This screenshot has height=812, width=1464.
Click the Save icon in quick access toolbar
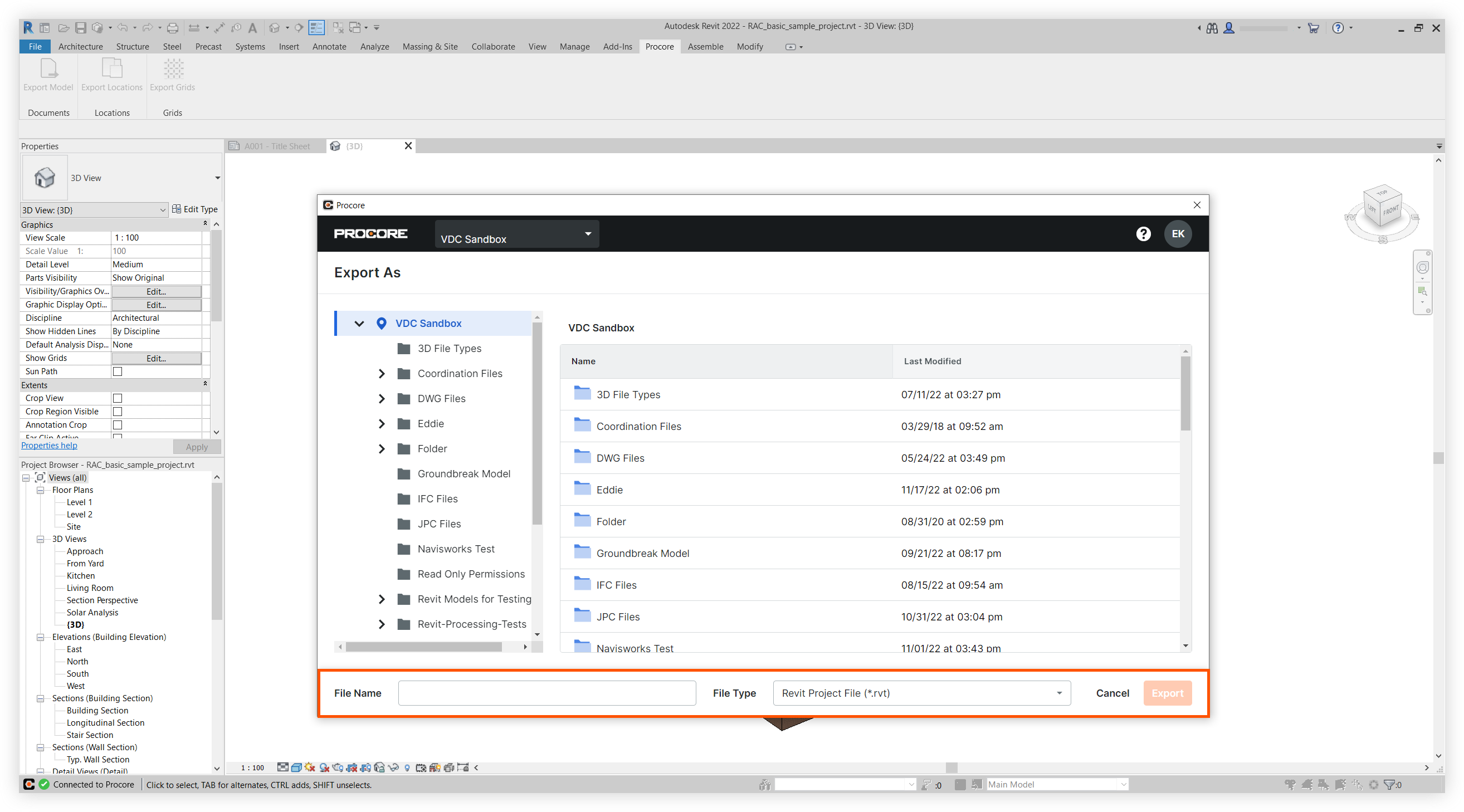coord(81,27)
